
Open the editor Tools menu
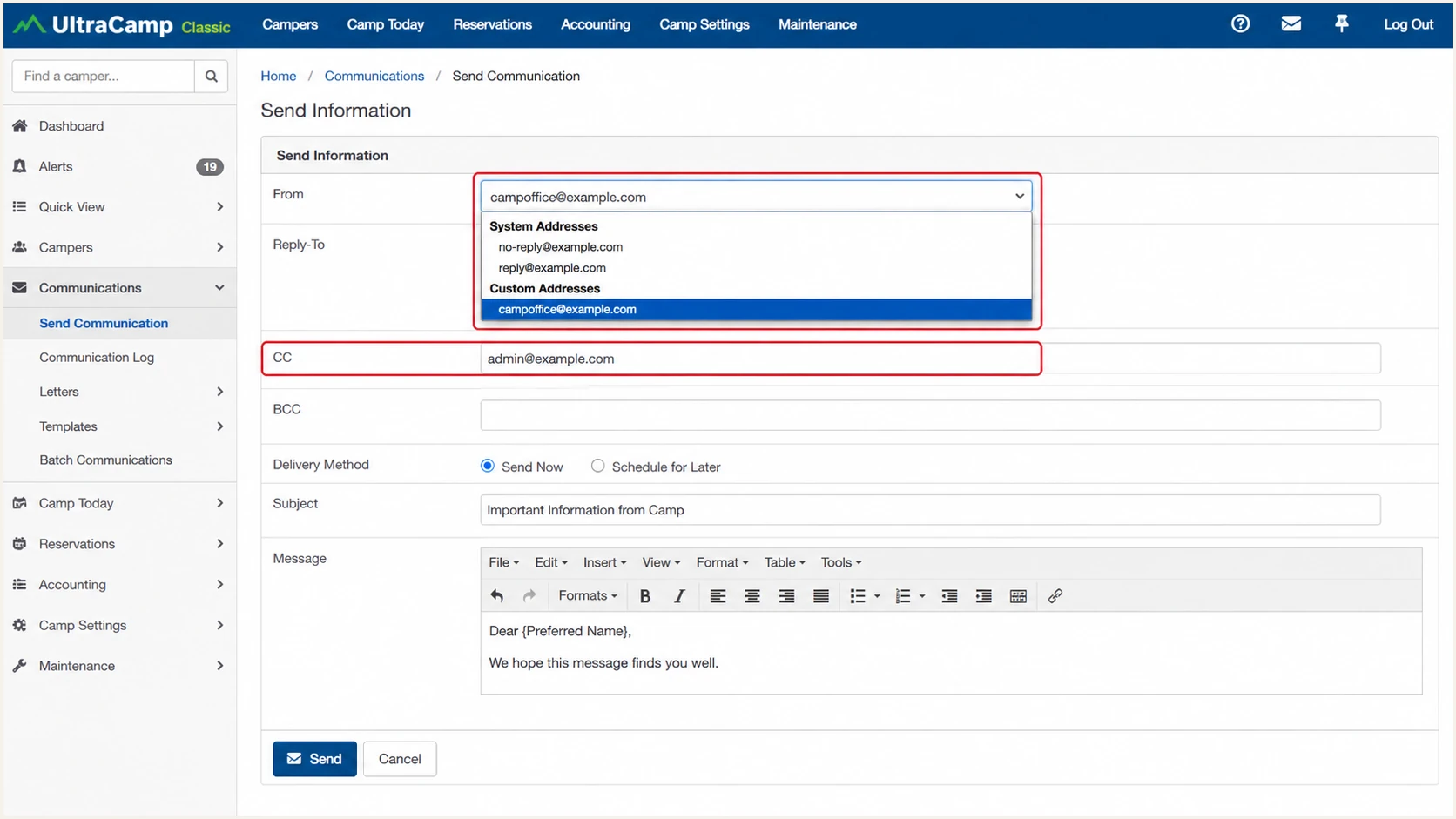pyautogui.click(x=841, y=563)
